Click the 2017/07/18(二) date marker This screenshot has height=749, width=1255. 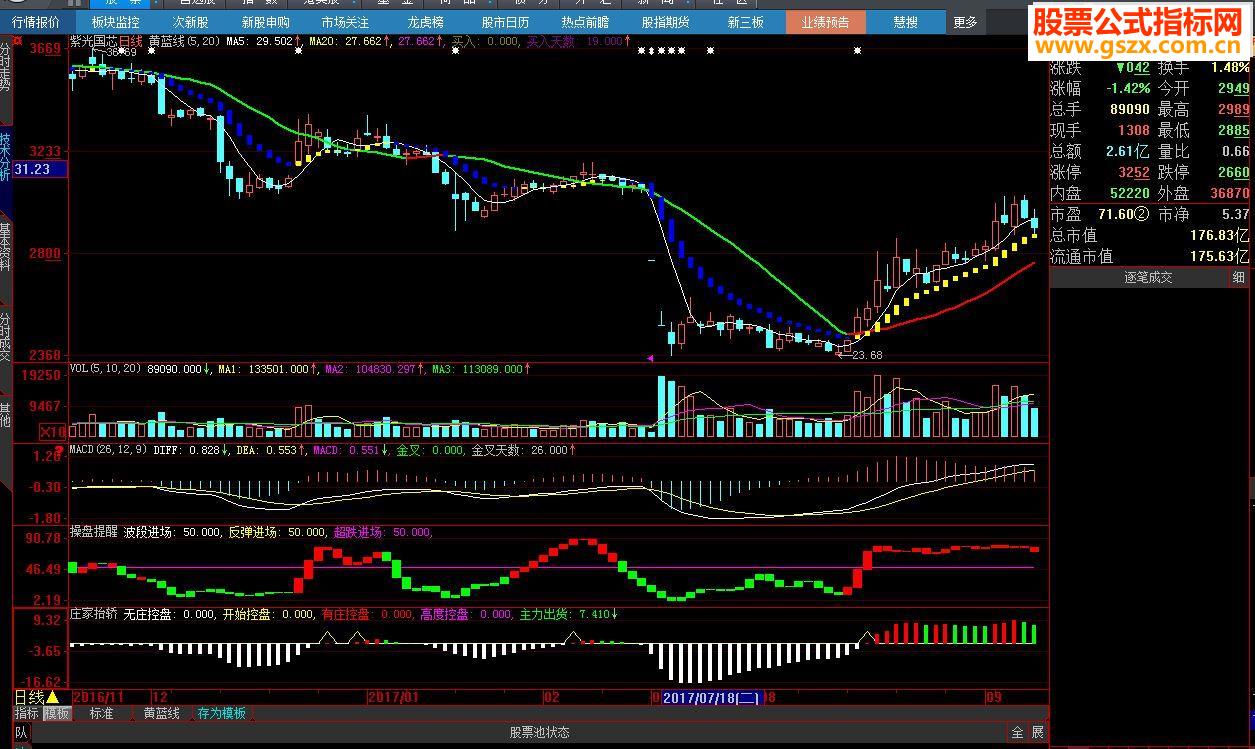pyautogui.click(x=713, y=697)
